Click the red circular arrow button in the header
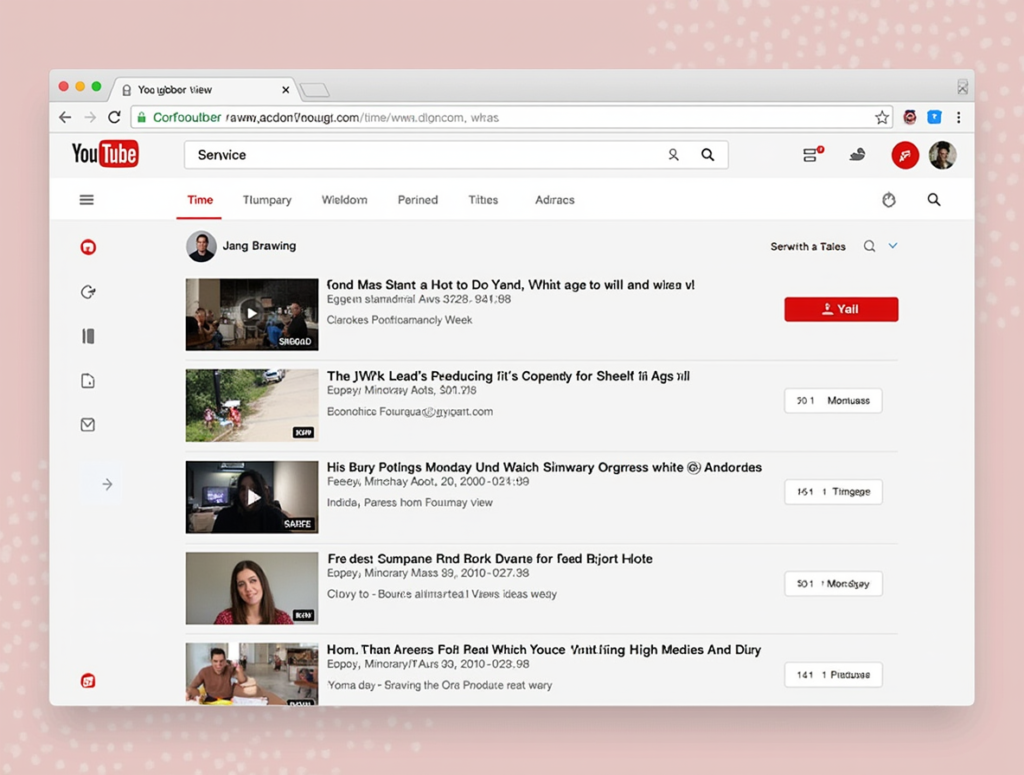1024x775 pixels. (x=905, y=155)
